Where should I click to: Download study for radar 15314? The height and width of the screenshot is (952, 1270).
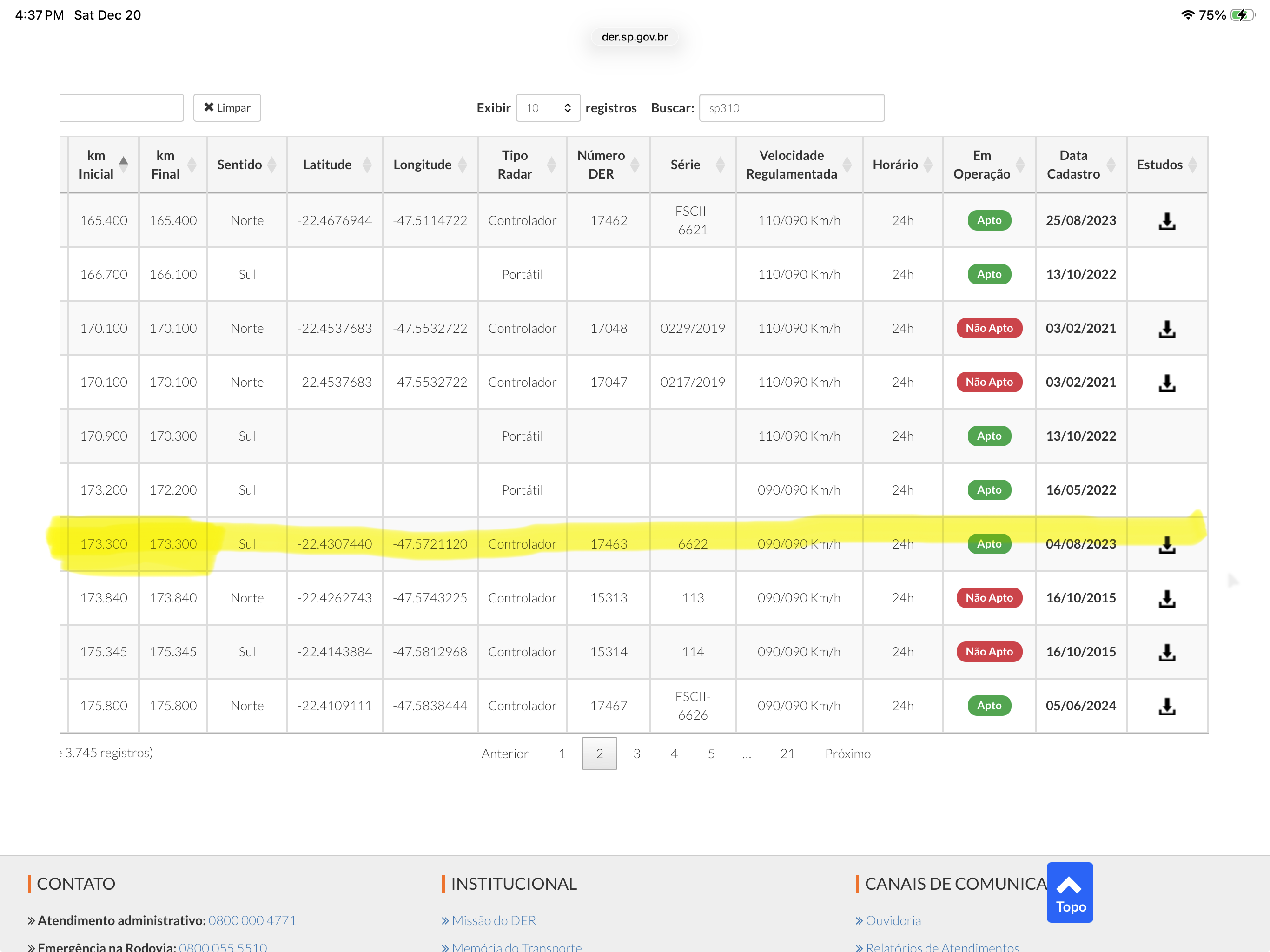pyautogui.click(x=1167, y=652)
